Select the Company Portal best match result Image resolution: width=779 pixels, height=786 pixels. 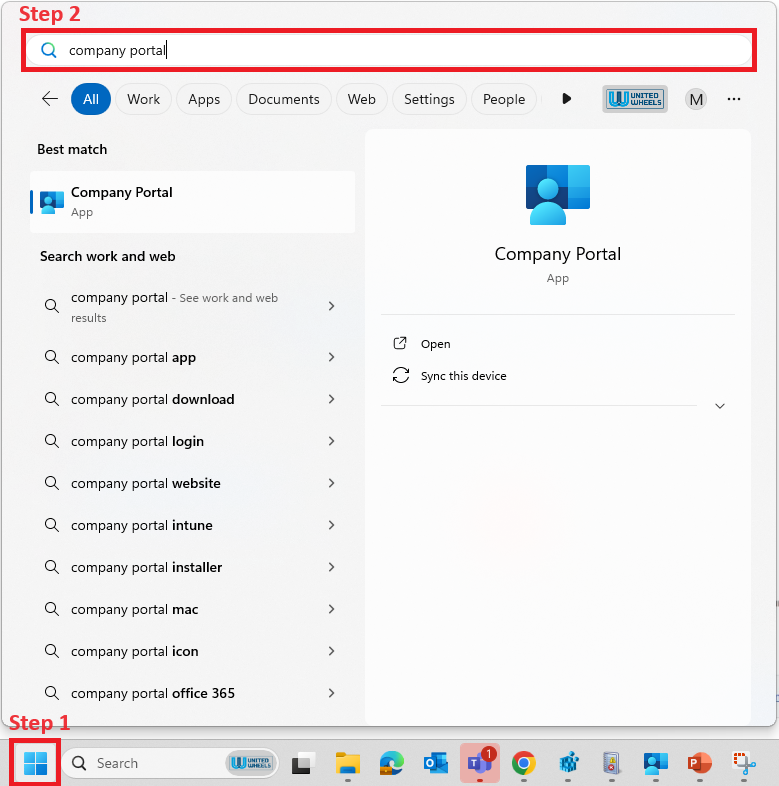point(192,202)
